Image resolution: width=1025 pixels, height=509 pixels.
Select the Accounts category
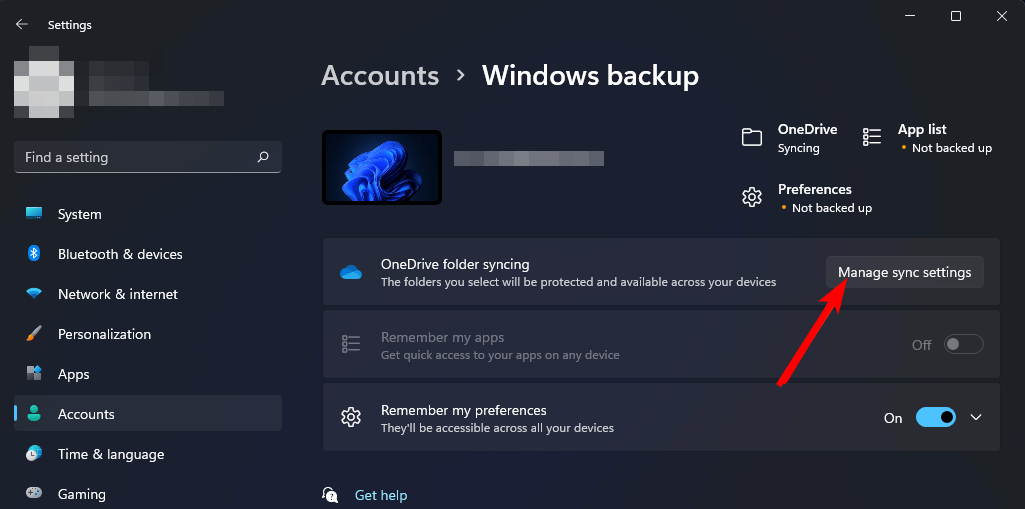point(148,414)
